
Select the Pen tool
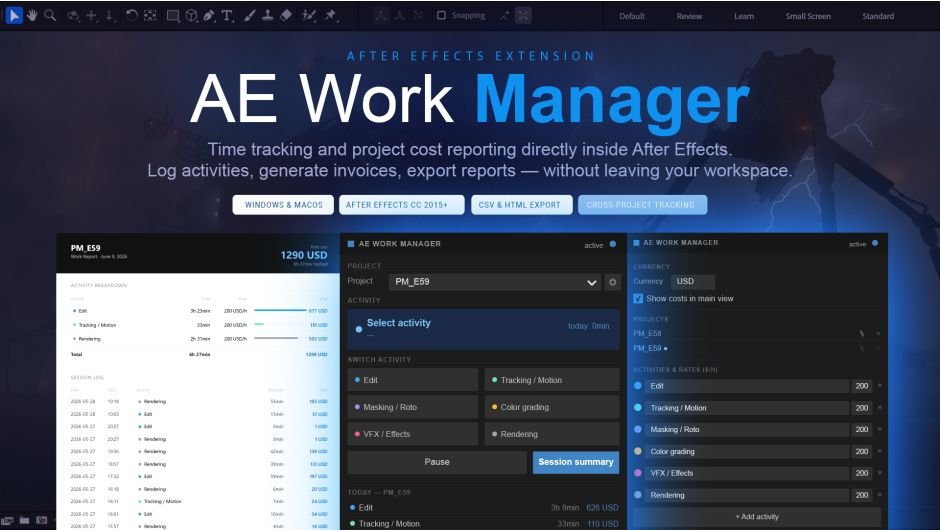[x=209, y=16]
